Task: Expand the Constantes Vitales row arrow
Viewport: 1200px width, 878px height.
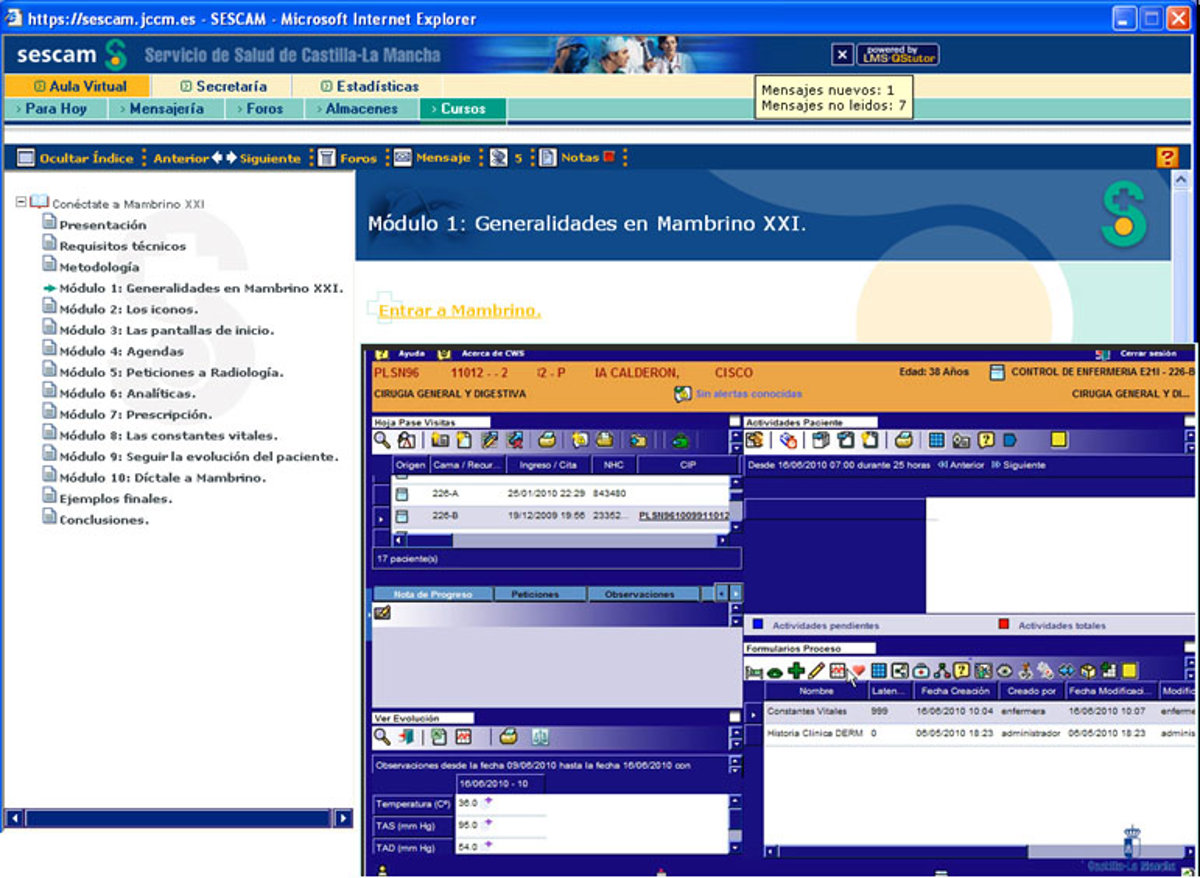Action: [752, 712]
